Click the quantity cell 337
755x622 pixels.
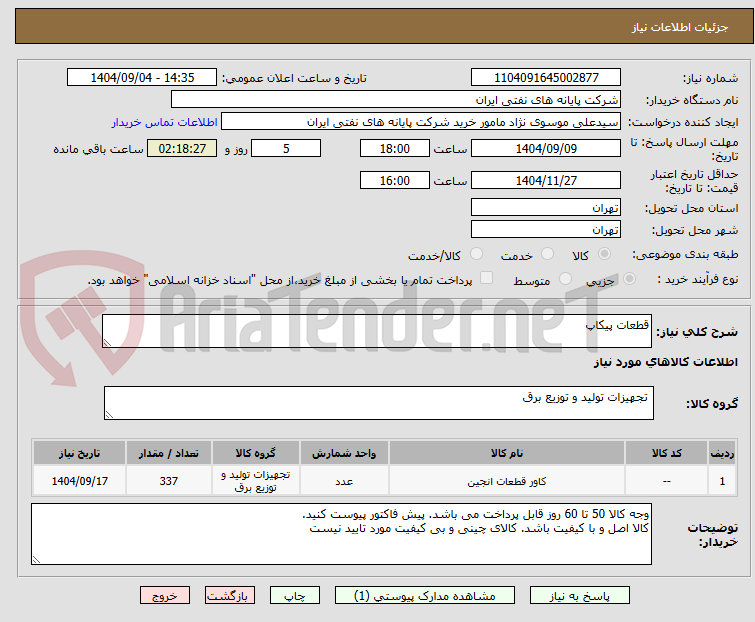tap(169, 481)
